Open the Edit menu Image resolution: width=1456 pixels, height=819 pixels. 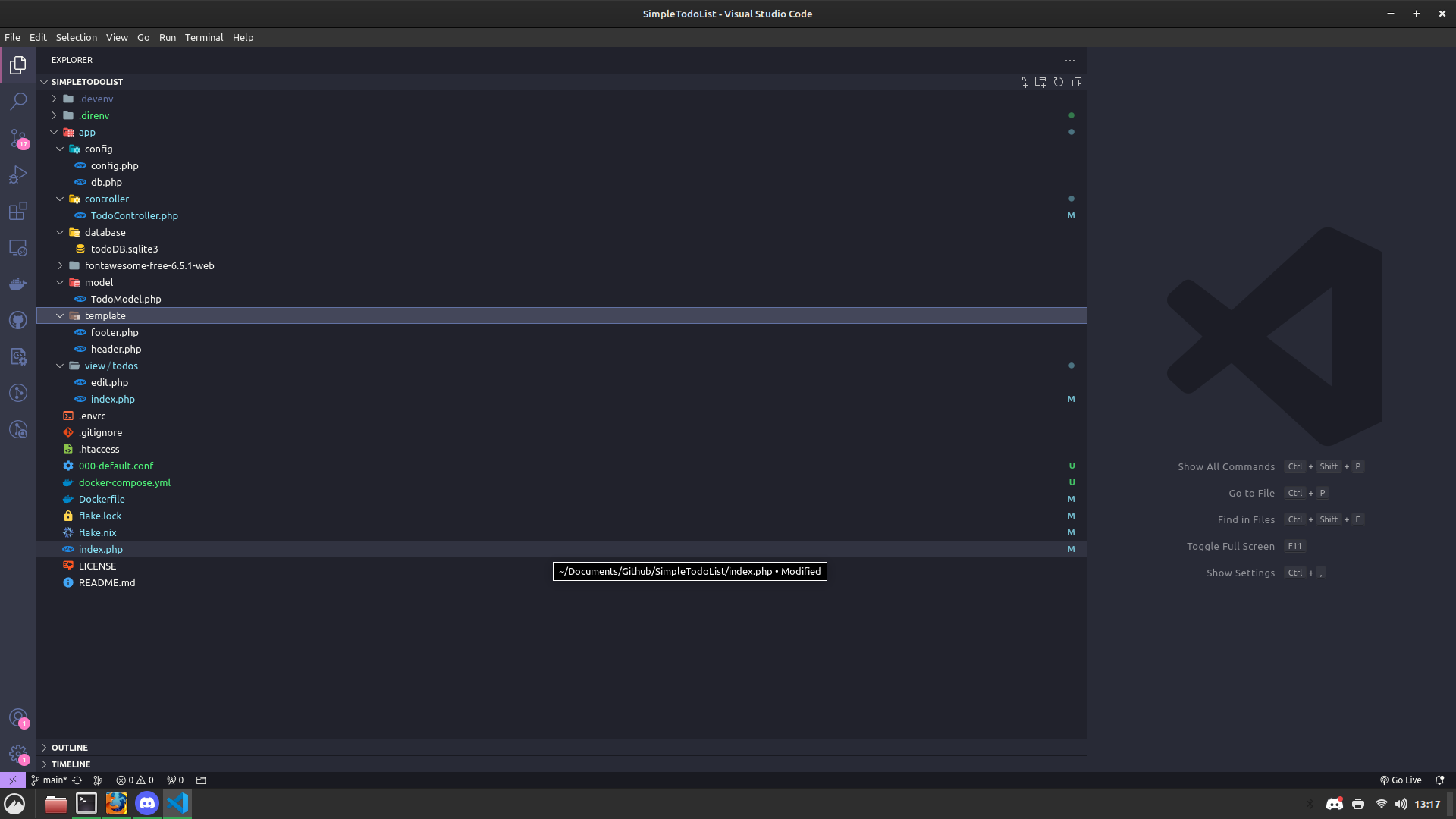[38, 37]
